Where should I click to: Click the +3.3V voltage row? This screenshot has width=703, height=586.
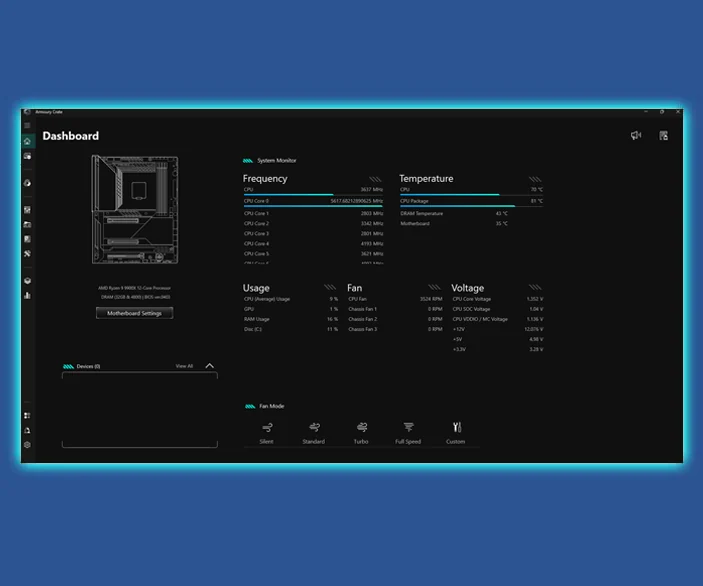point(498,349)
